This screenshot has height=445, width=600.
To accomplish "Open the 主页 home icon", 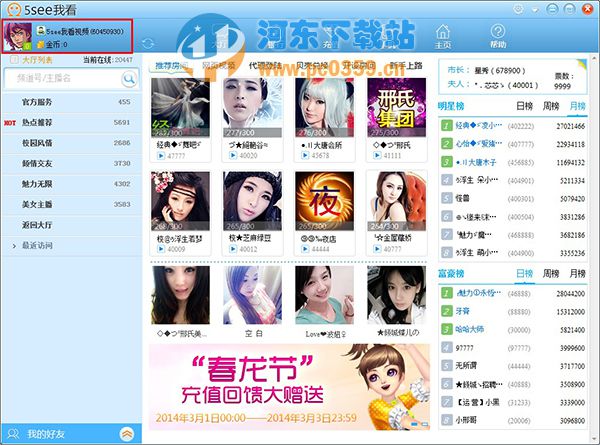I will click(x=443, y=37).
